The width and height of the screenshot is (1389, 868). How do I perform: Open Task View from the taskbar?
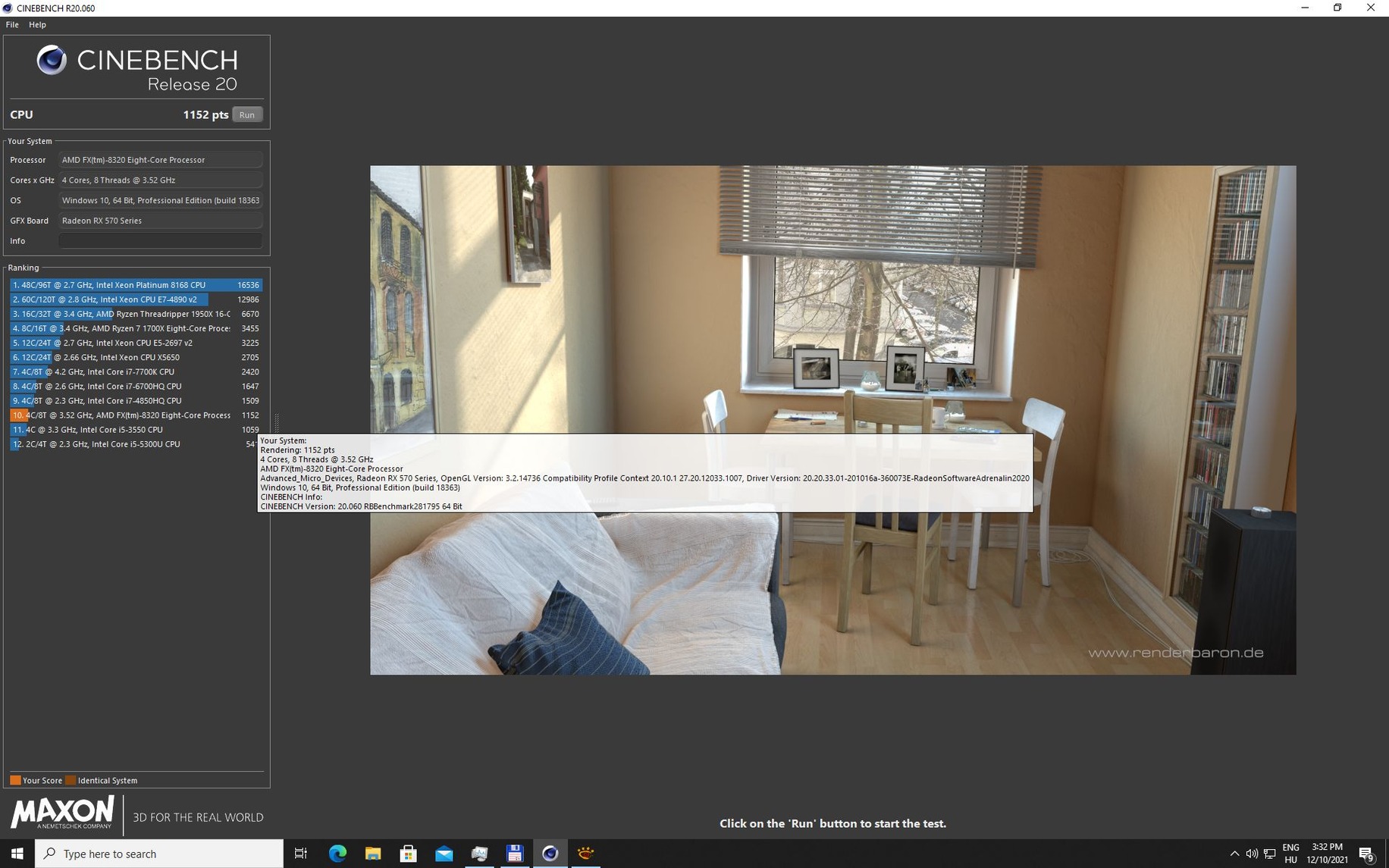pyautogui.click(x=301, y=854)
